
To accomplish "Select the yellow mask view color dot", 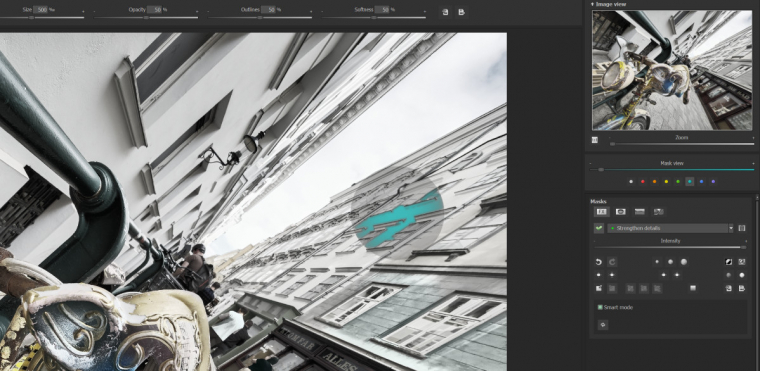I will pyautogui.click(x=666, y=182).
